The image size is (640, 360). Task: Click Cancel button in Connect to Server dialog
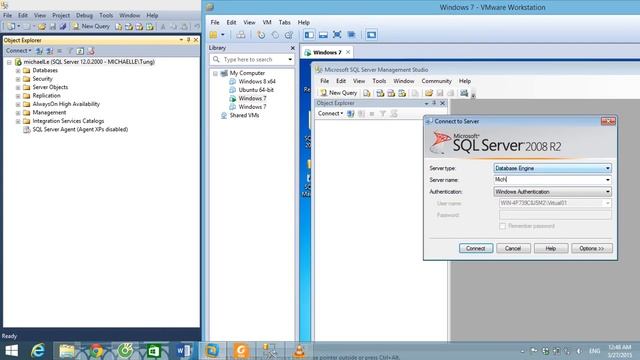[513, 248]
